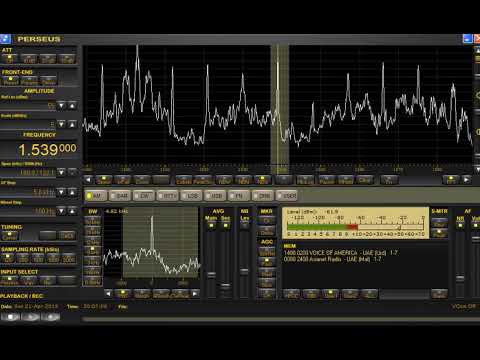Select USB demodulation mode
Screen dimensions: 480x360
(x=215, y=196)
